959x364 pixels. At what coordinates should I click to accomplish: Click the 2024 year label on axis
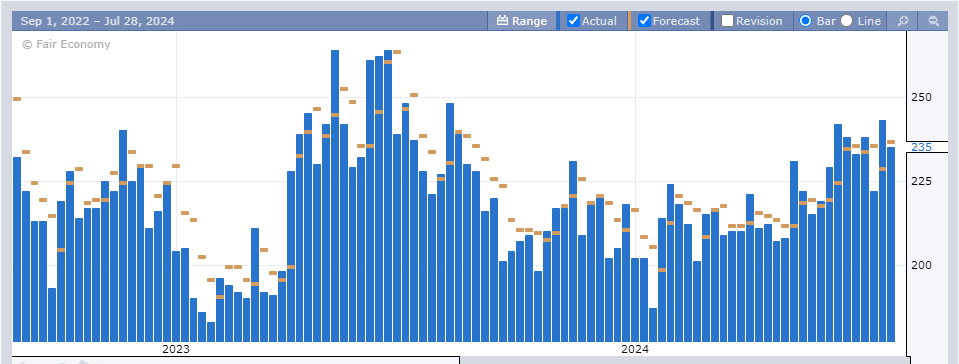(x=635, y=349)
